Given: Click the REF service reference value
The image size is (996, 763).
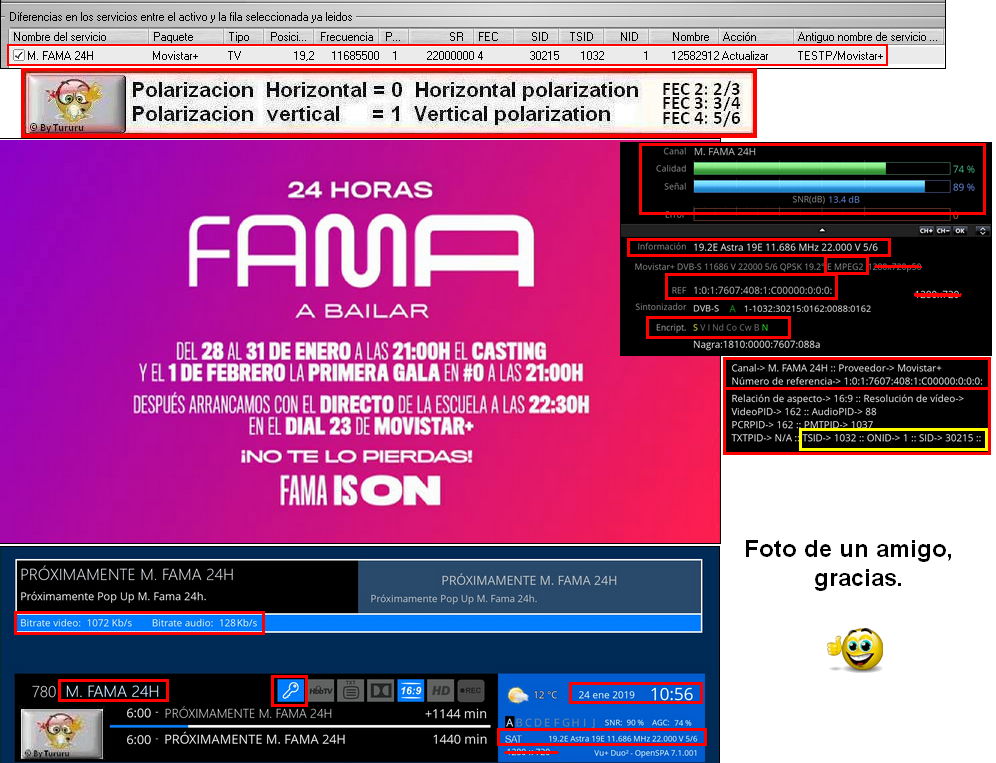Looking at the screenshot, I should [x=762, y=290].
